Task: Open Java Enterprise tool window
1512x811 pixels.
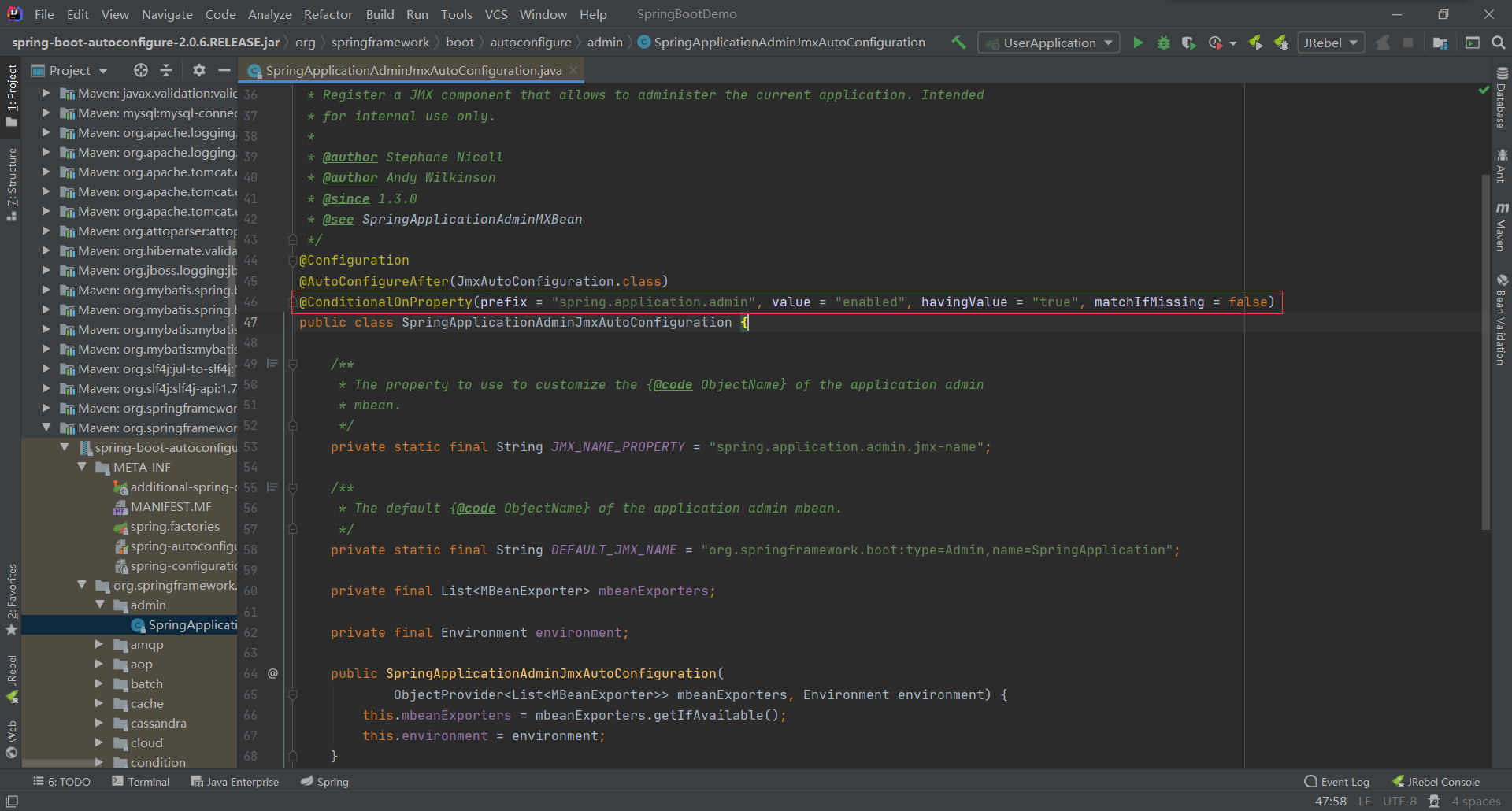Action: pyautogui.click(x=235, y=782)
